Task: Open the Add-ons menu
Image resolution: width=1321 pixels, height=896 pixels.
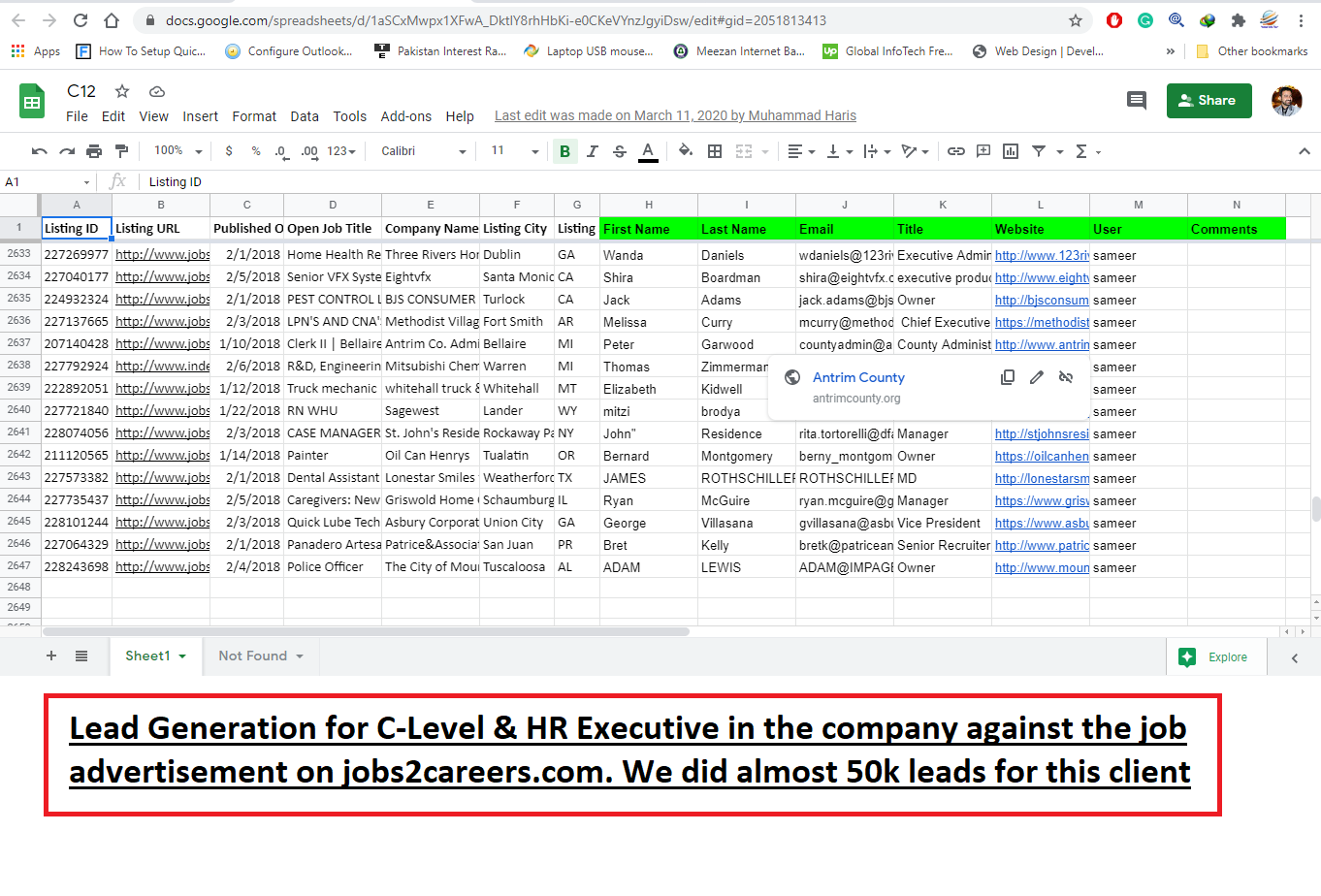Action: coord(406,116)
